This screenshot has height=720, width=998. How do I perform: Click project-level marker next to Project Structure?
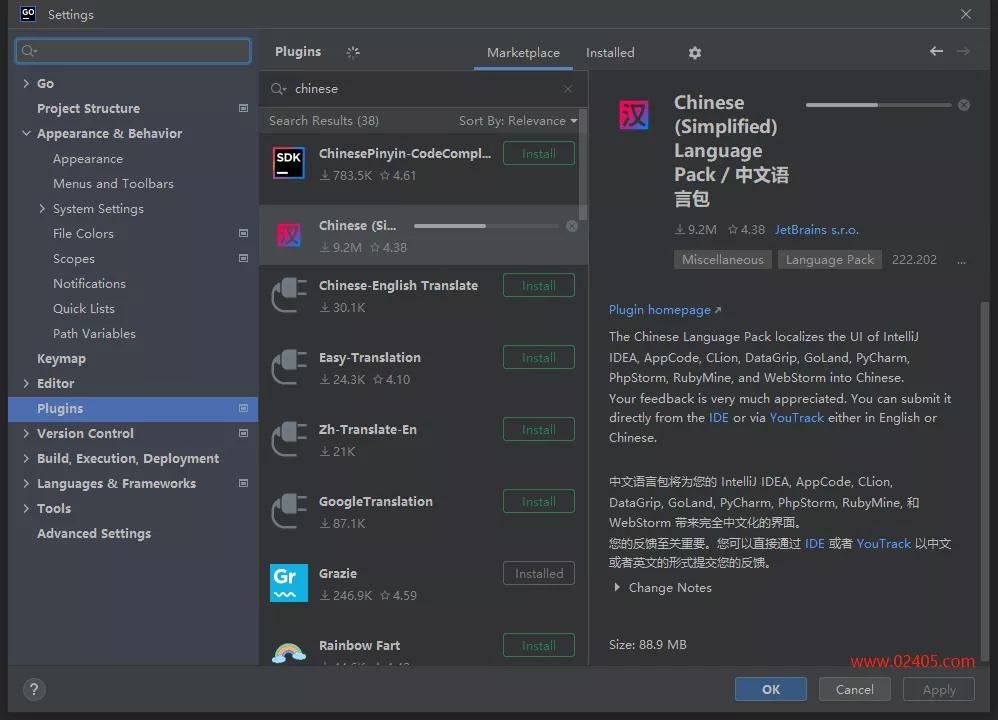pos(243,108)
